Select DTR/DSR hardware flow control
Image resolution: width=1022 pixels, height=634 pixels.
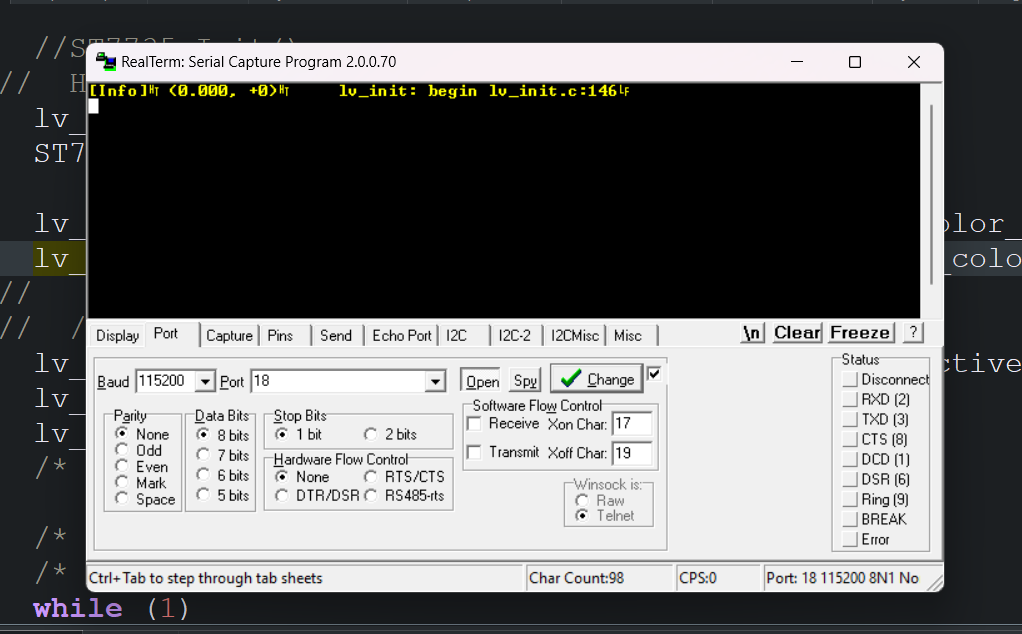[282, 496]
